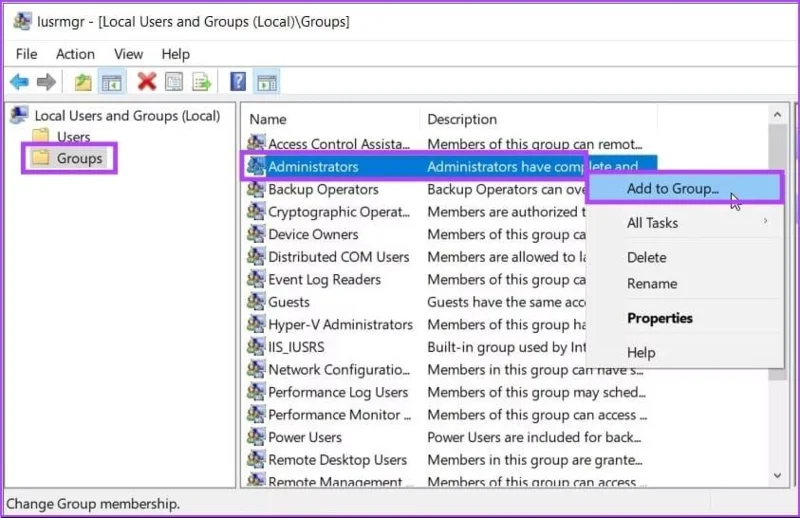Click 'Members of this group can remot' description
Image resolution: width=800 pixels, height=518 pixels.
point(535,144)
